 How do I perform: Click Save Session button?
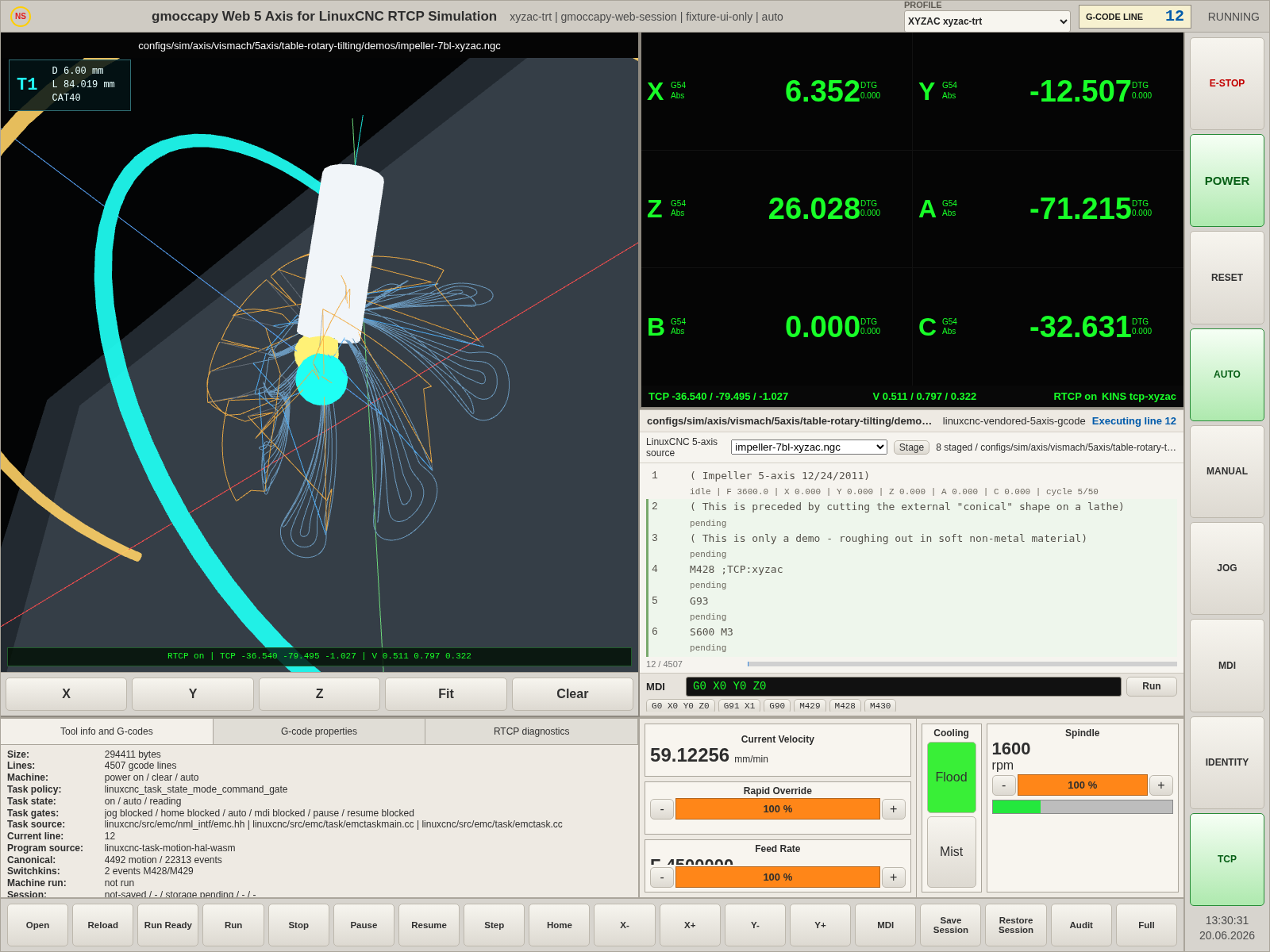[x=950, y=925]
